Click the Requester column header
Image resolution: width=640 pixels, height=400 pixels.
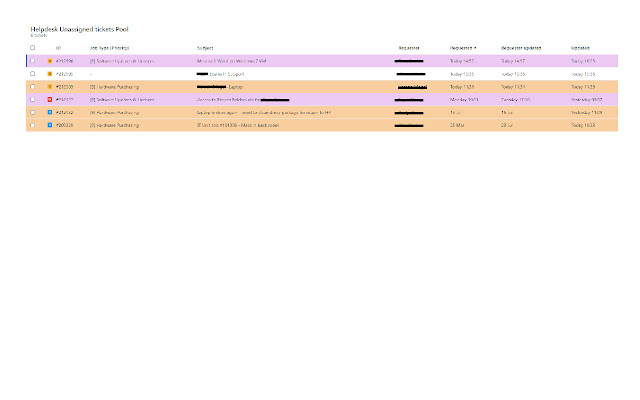(x=409, y=48)
